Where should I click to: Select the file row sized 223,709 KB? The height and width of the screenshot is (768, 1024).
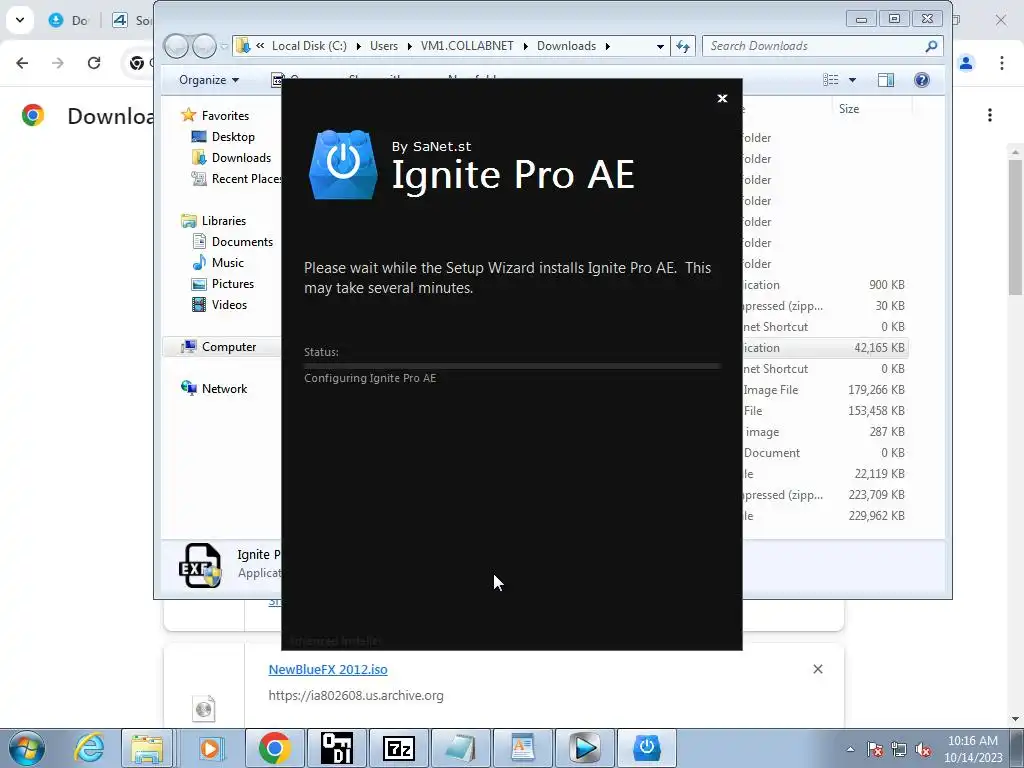[x=825, y=495]
